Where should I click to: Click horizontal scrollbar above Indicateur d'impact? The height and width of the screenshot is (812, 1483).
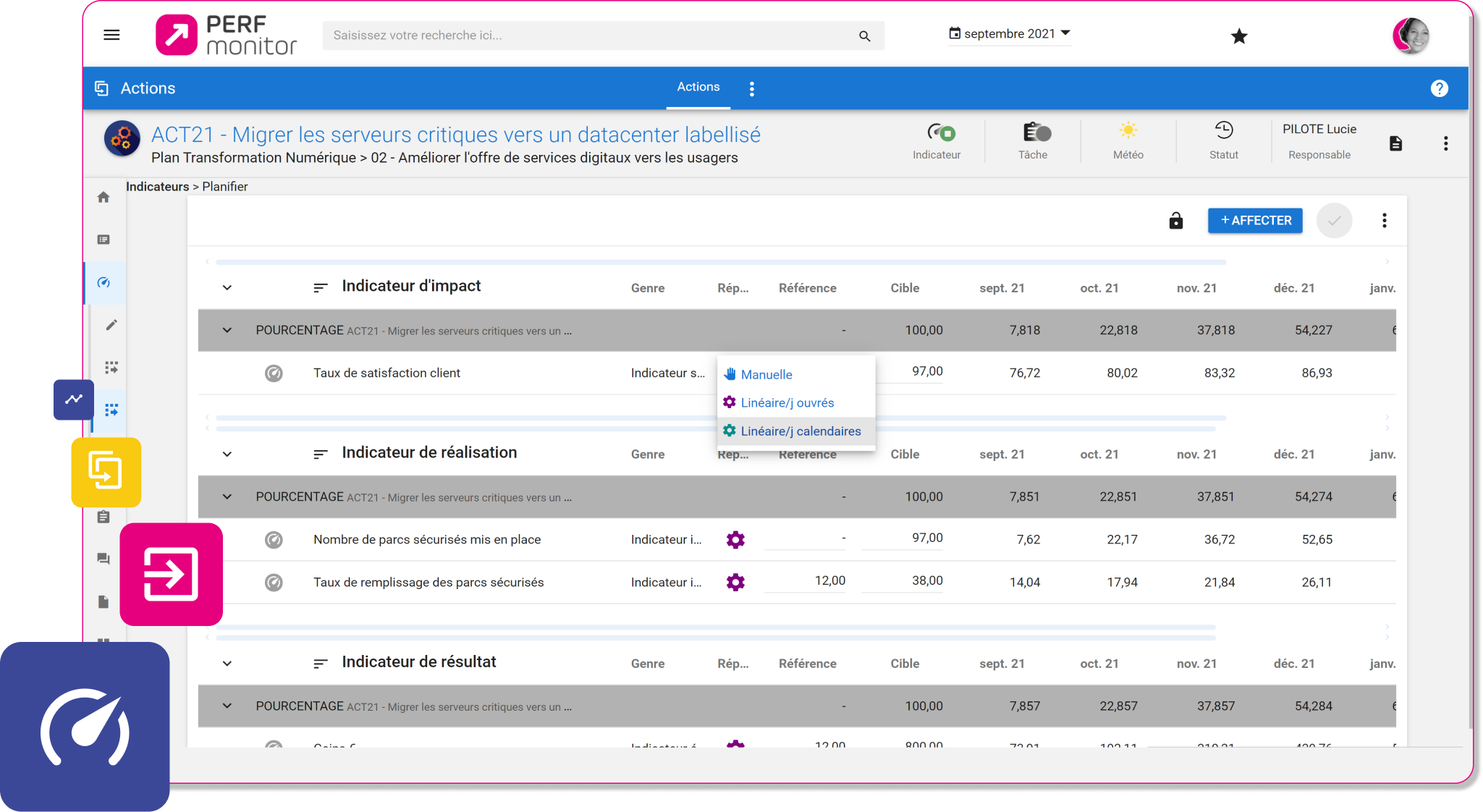721,261
